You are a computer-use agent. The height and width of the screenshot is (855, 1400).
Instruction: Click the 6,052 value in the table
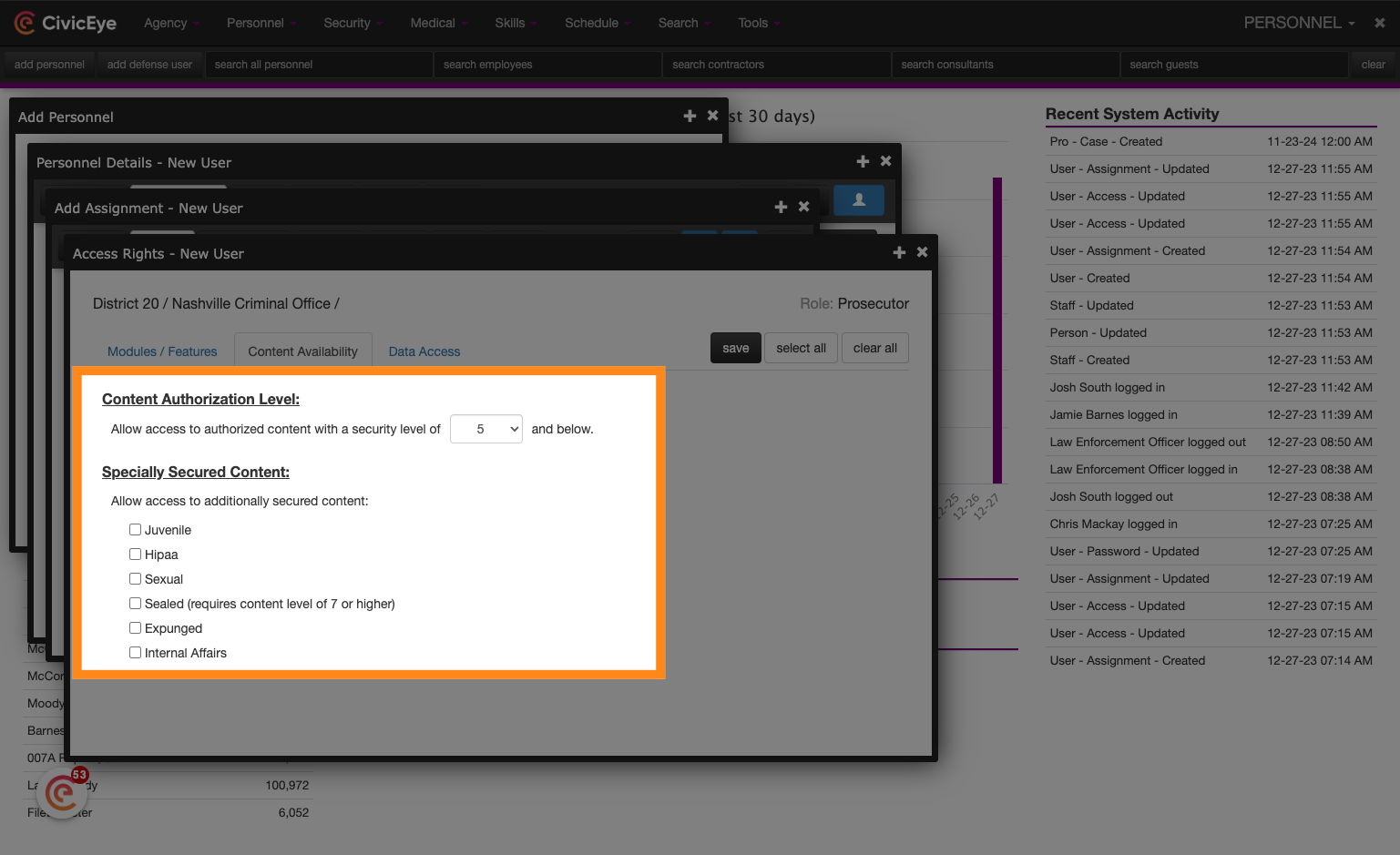pos(293,812)
